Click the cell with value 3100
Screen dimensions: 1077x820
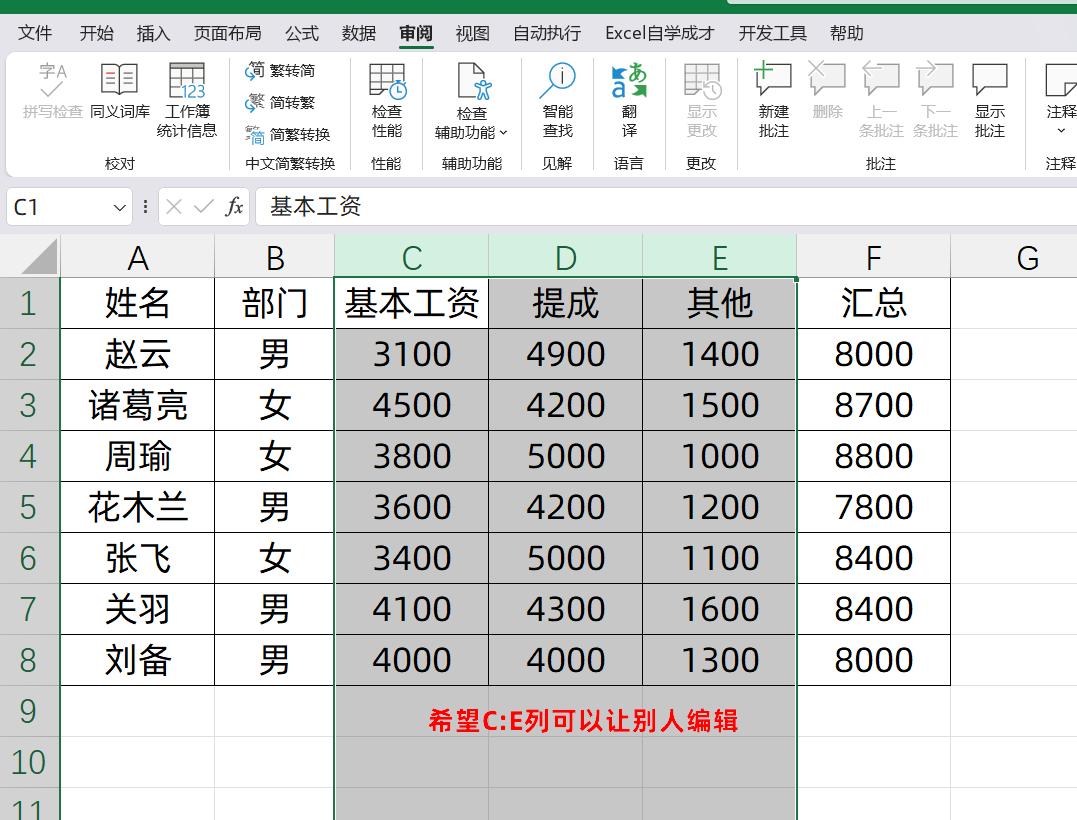coord(411,354)
